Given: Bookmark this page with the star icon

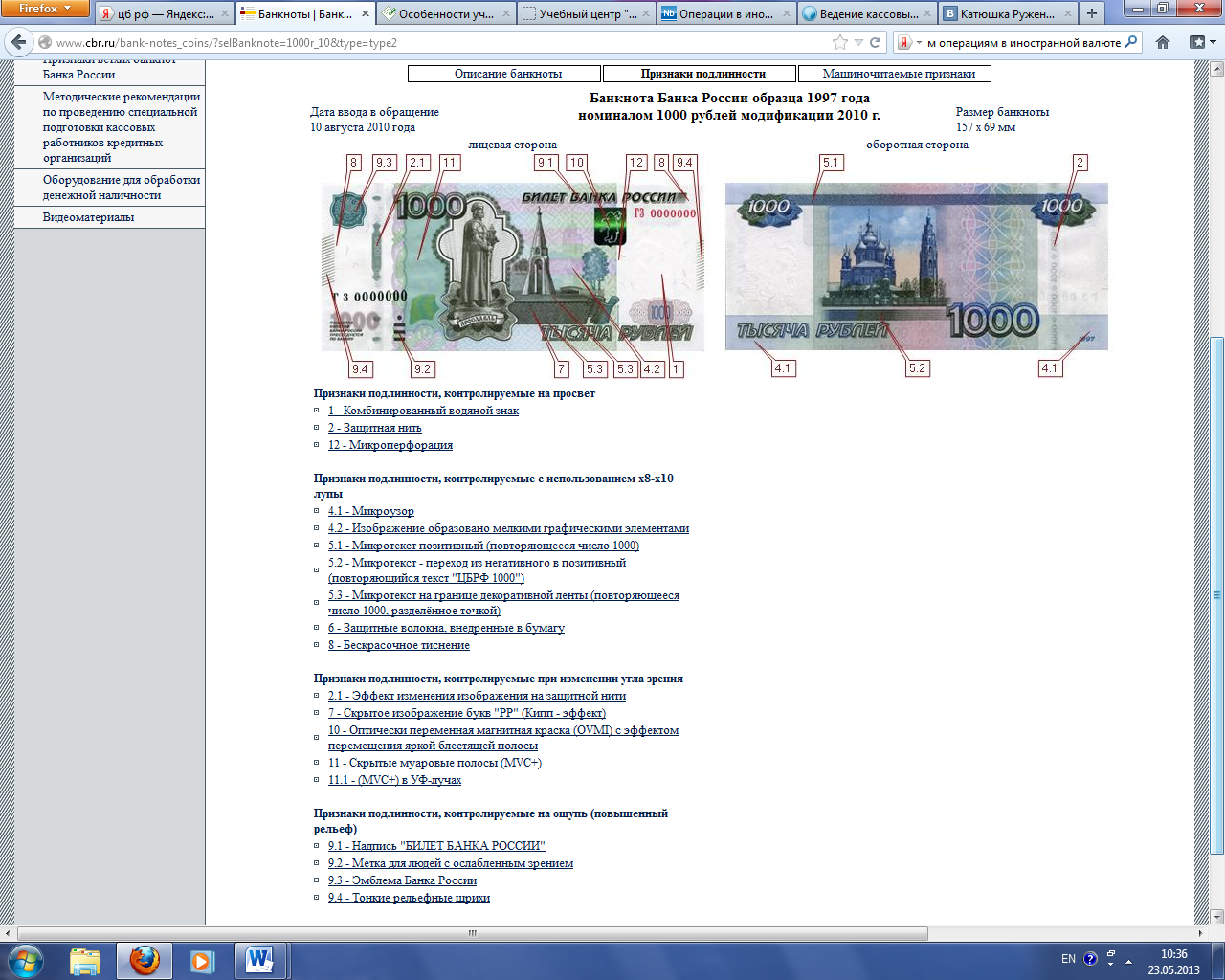Looking at the screenshot, I should 840,42.
